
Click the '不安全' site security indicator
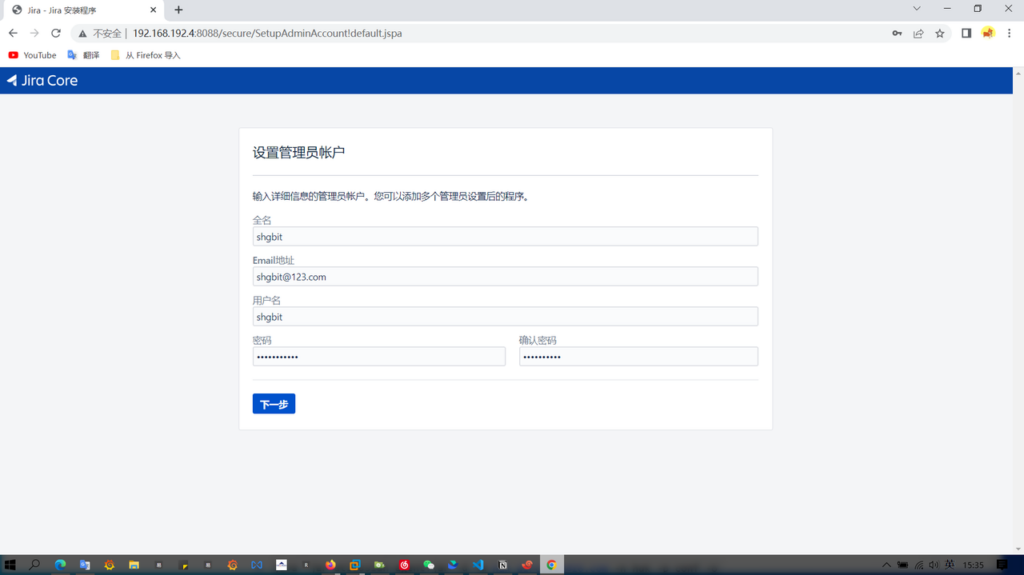point(100,33)
